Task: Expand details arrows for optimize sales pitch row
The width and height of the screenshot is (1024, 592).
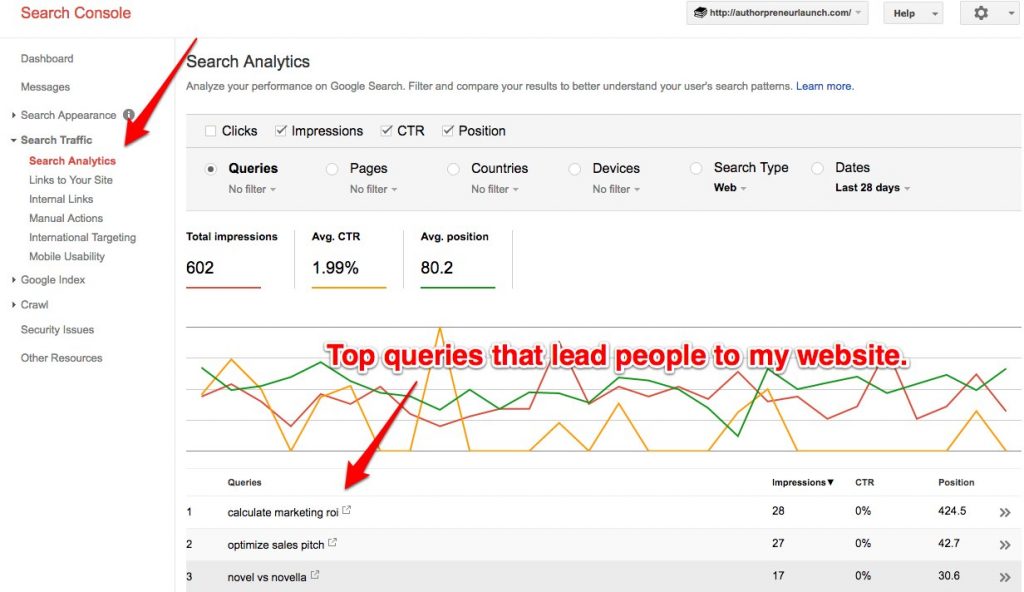Action: pos(1004,544)
